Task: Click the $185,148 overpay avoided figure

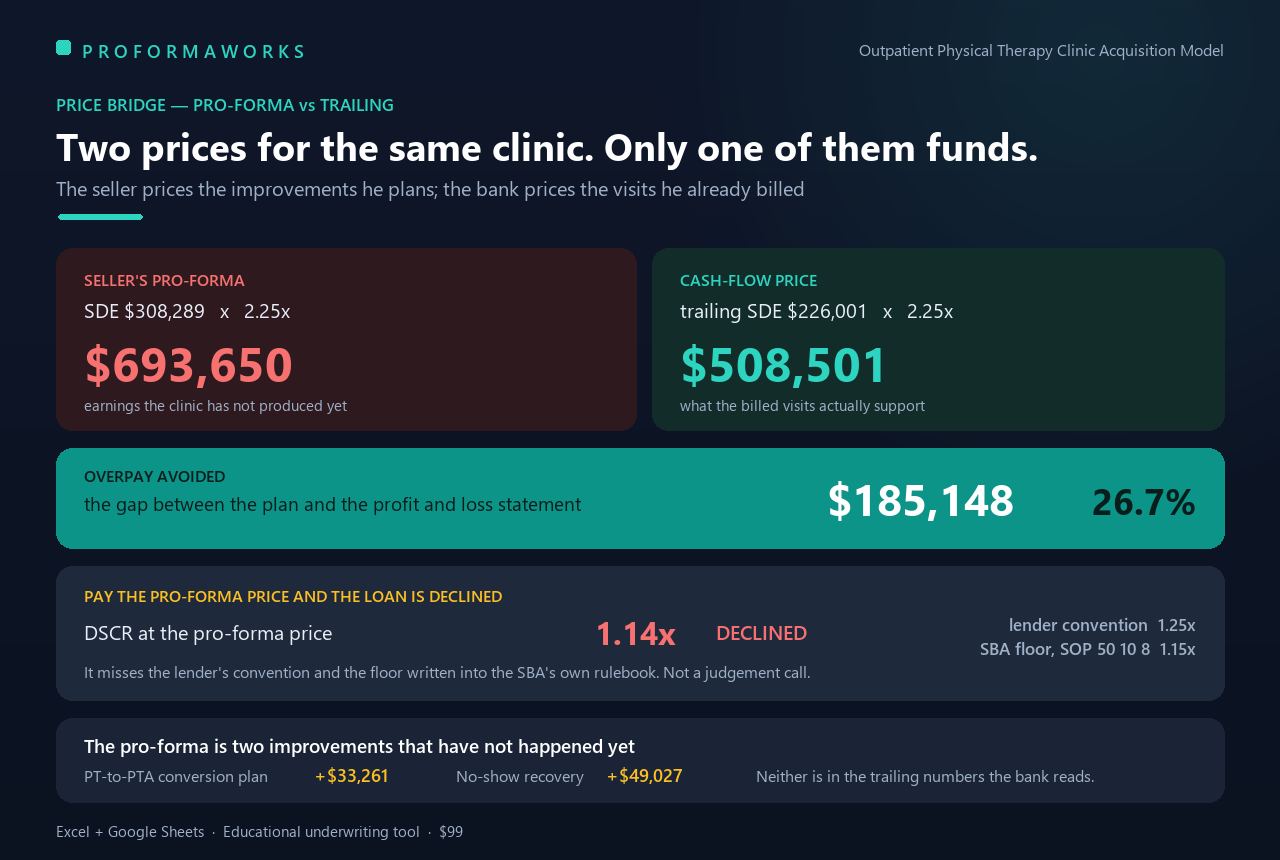Action: [x=921, y=501]
